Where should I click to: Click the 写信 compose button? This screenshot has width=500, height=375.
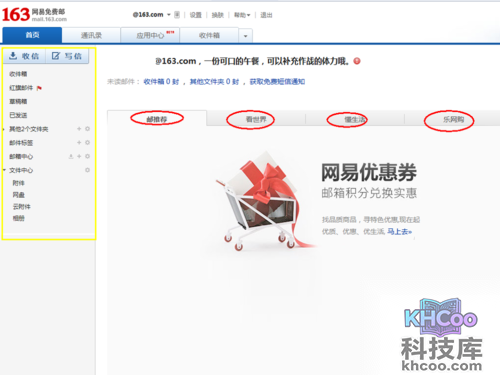pos(67,56)
